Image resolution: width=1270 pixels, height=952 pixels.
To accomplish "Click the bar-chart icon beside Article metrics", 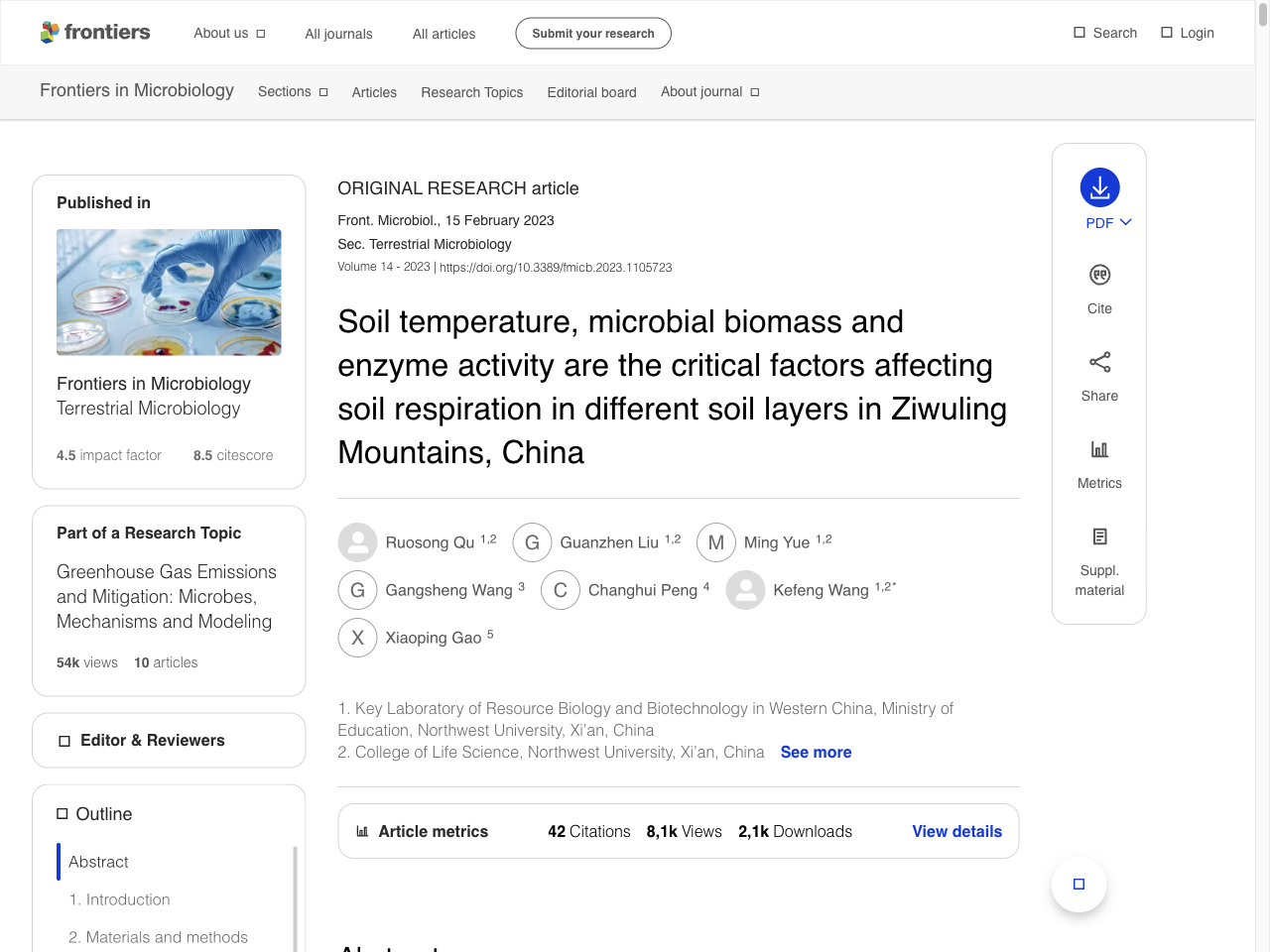I will coord(363,831).
